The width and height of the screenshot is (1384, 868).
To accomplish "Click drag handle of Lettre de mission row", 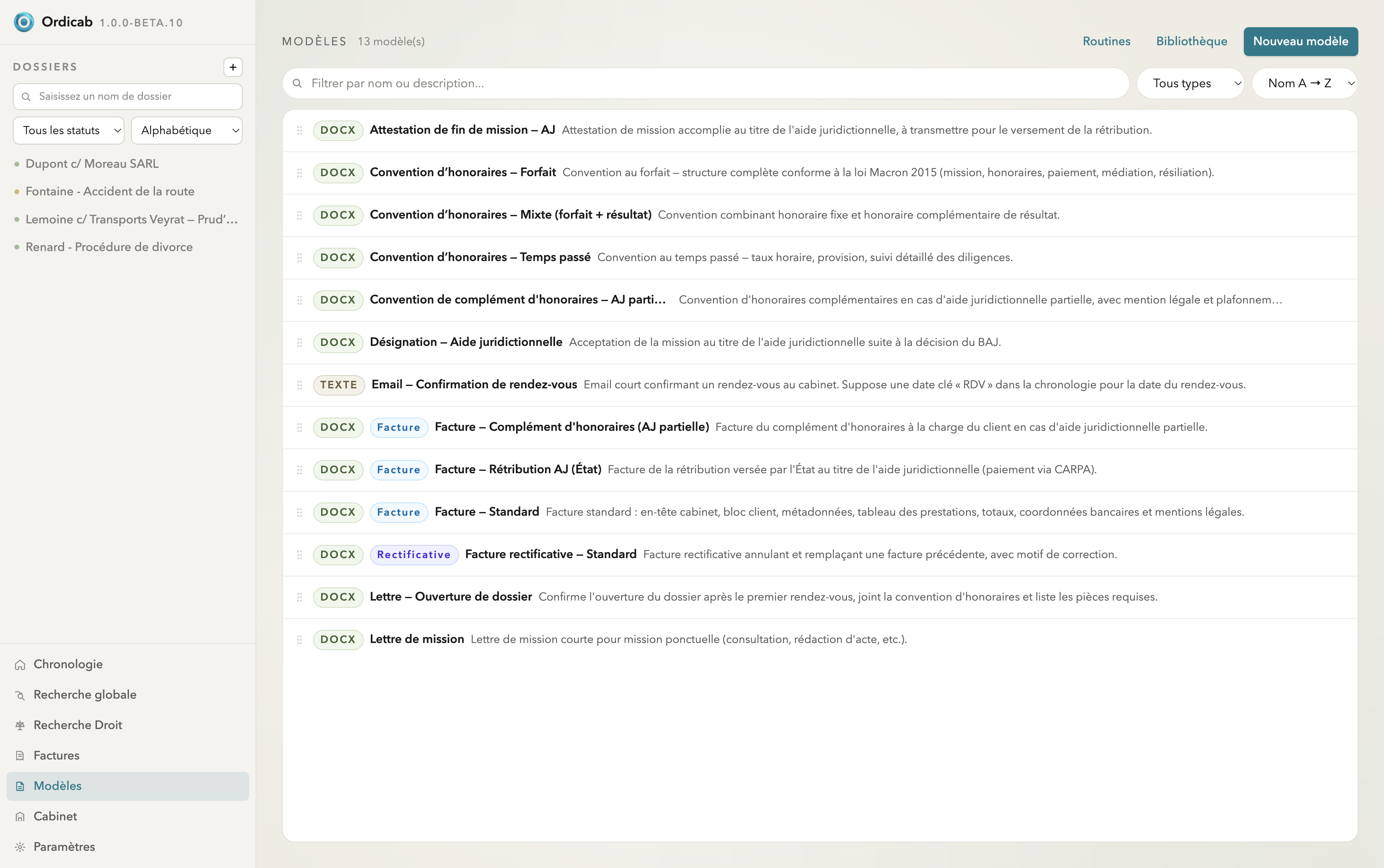I will click(x=299, y=640).
